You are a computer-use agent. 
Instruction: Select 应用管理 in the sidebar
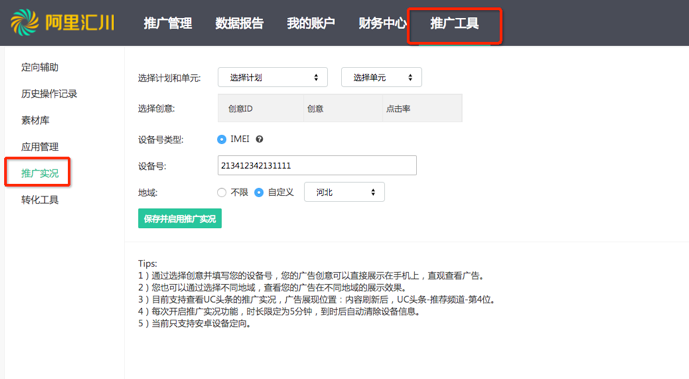(x=40, y=147)
